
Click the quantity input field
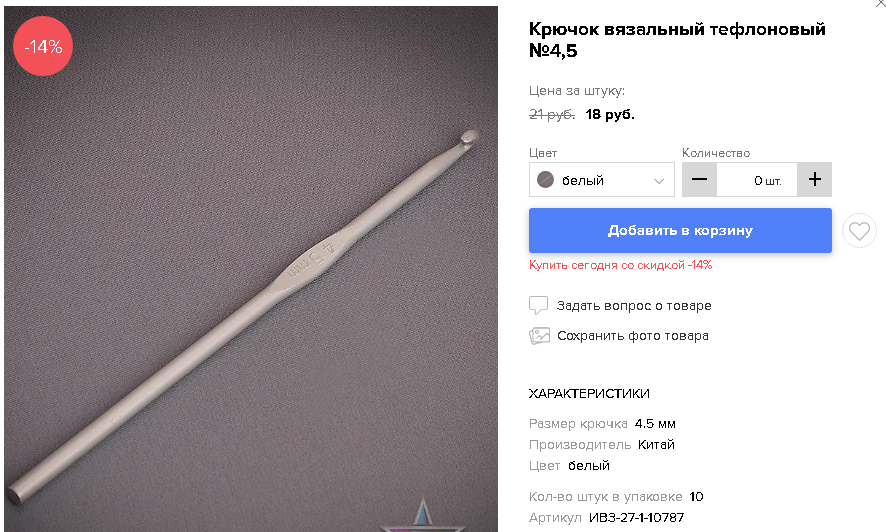click(x=757, y=180)
